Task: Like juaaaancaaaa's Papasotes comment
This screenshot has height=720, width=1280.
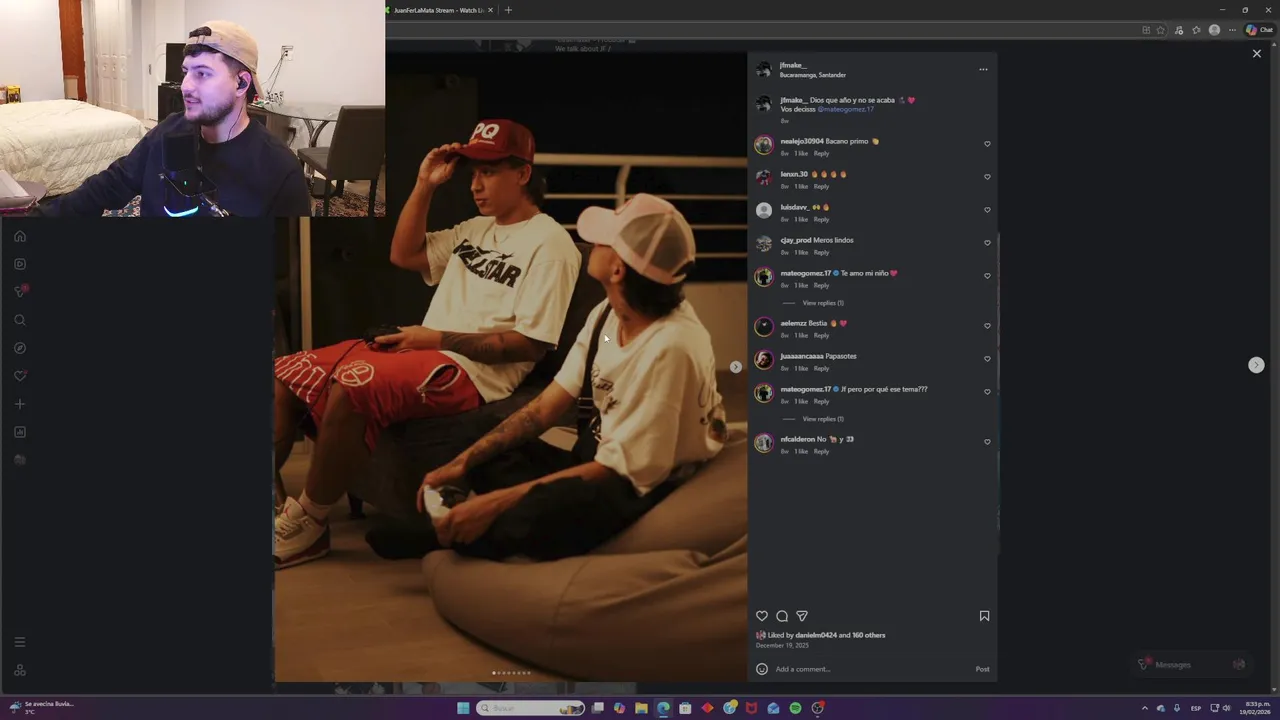Action: 987,359
